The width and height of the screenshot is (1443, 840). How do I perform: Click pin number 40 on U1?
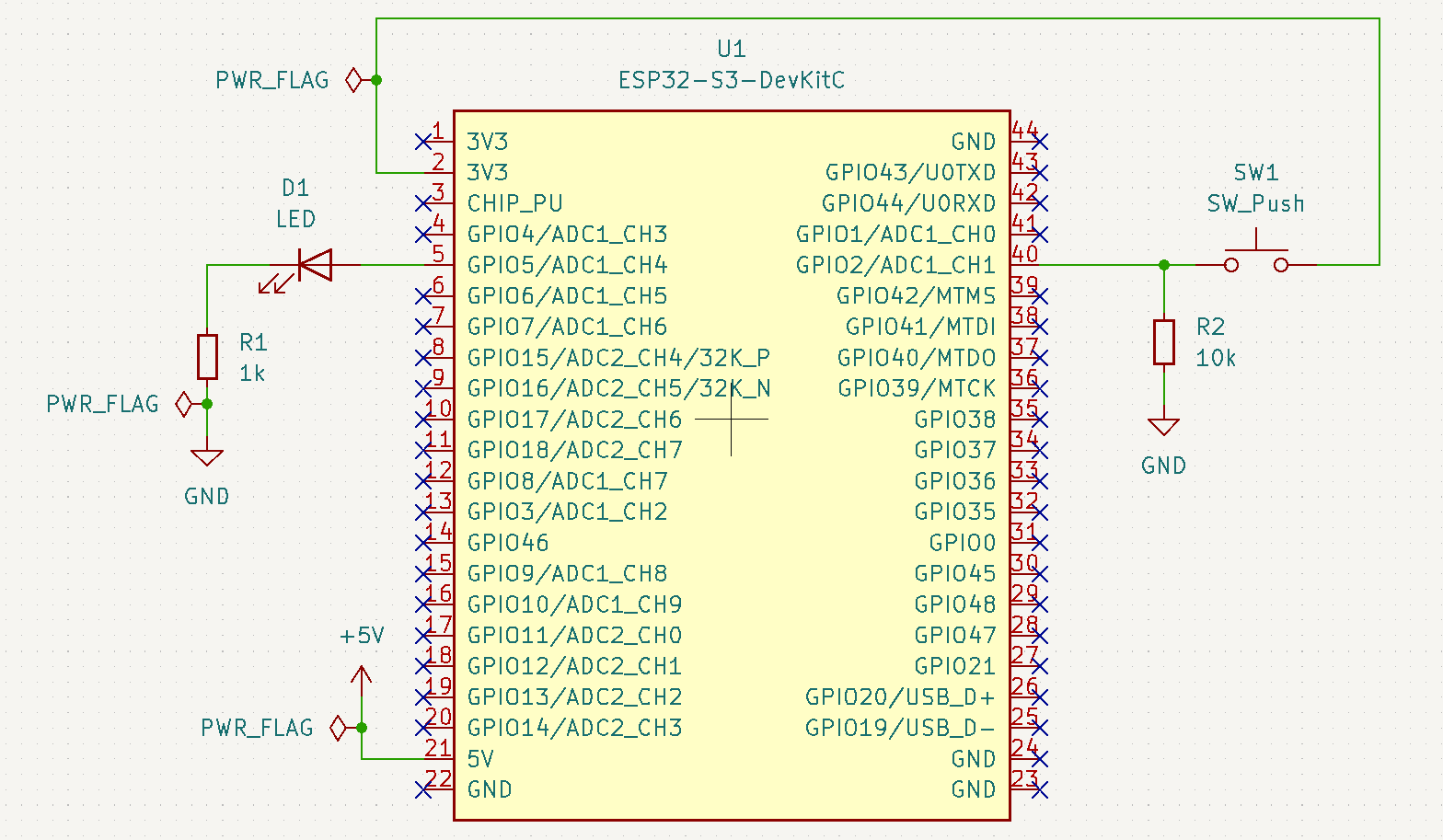tap(1024, 254)
